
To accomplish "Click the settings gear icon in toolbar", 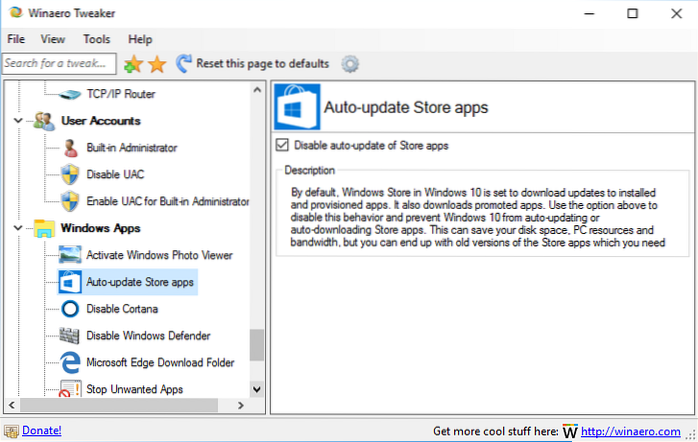I will point(350,64).
